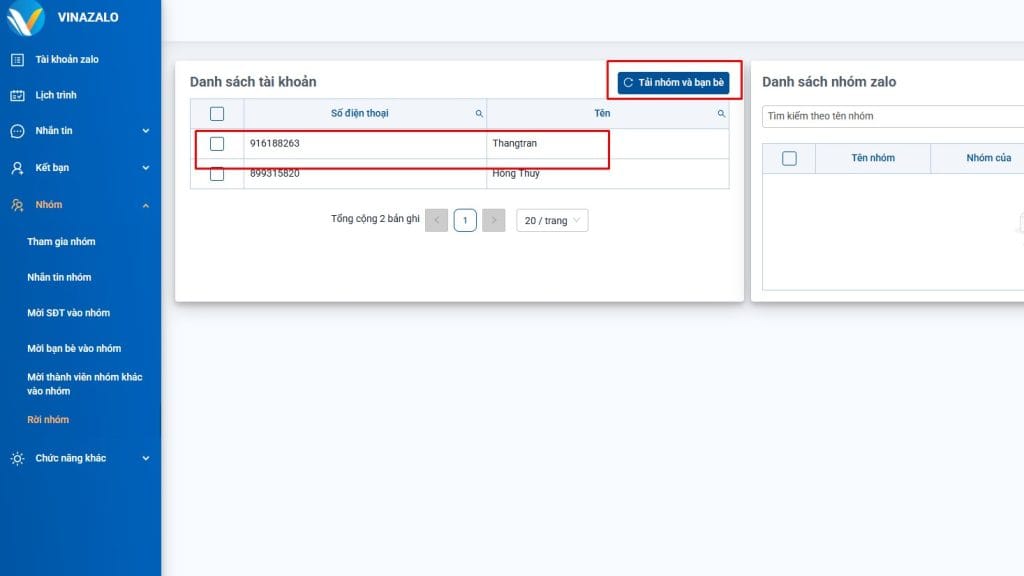The height and width of the screenshot is (576, 1024).
Task: Collapse the Nhóm menu section
Action: (146, 205)
